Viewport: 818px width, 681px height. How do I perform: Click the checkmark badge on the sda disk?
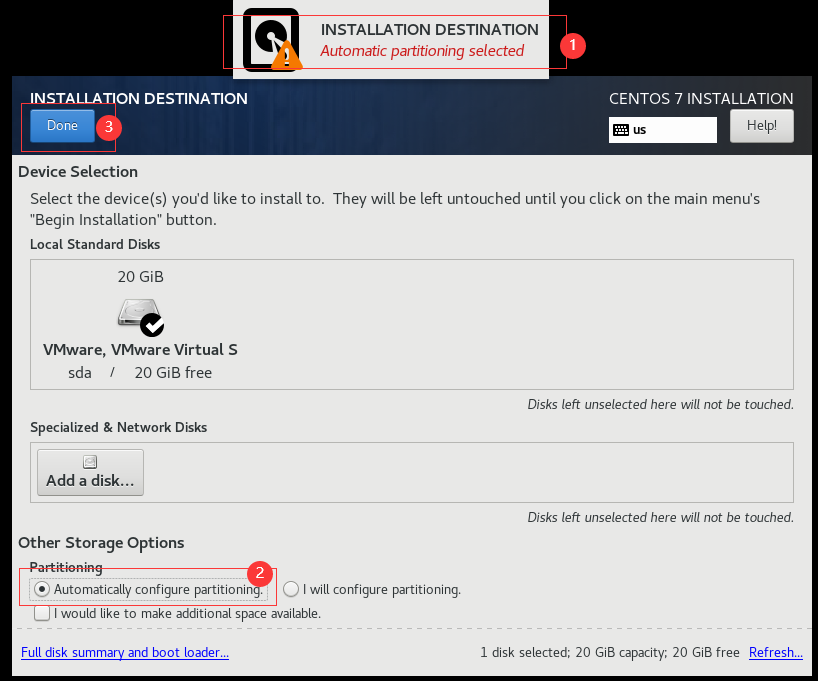pos(152,323)
